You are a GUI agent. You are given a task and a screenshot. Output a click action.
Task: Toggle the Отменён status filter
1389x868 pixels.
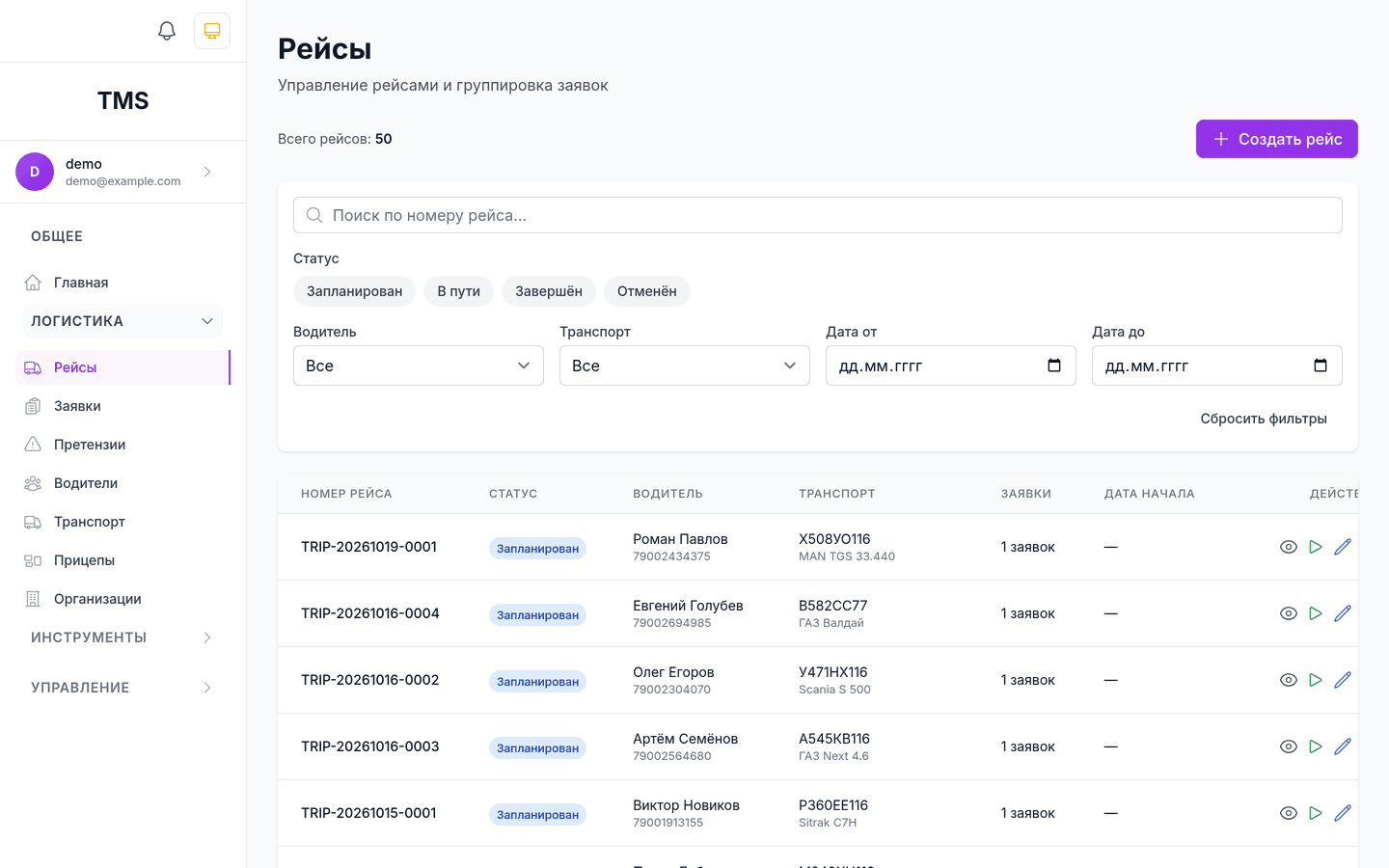pyautogui.click(x=647, y=291)
